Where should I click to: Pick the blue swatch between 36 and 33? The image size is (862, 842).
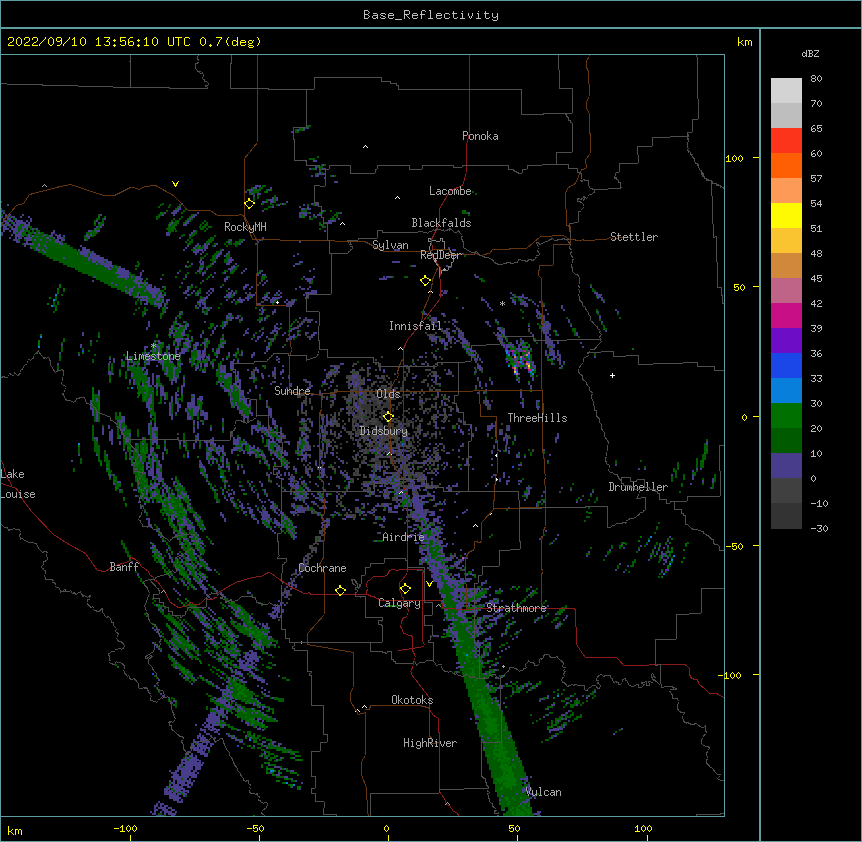(x=786, y=365)
